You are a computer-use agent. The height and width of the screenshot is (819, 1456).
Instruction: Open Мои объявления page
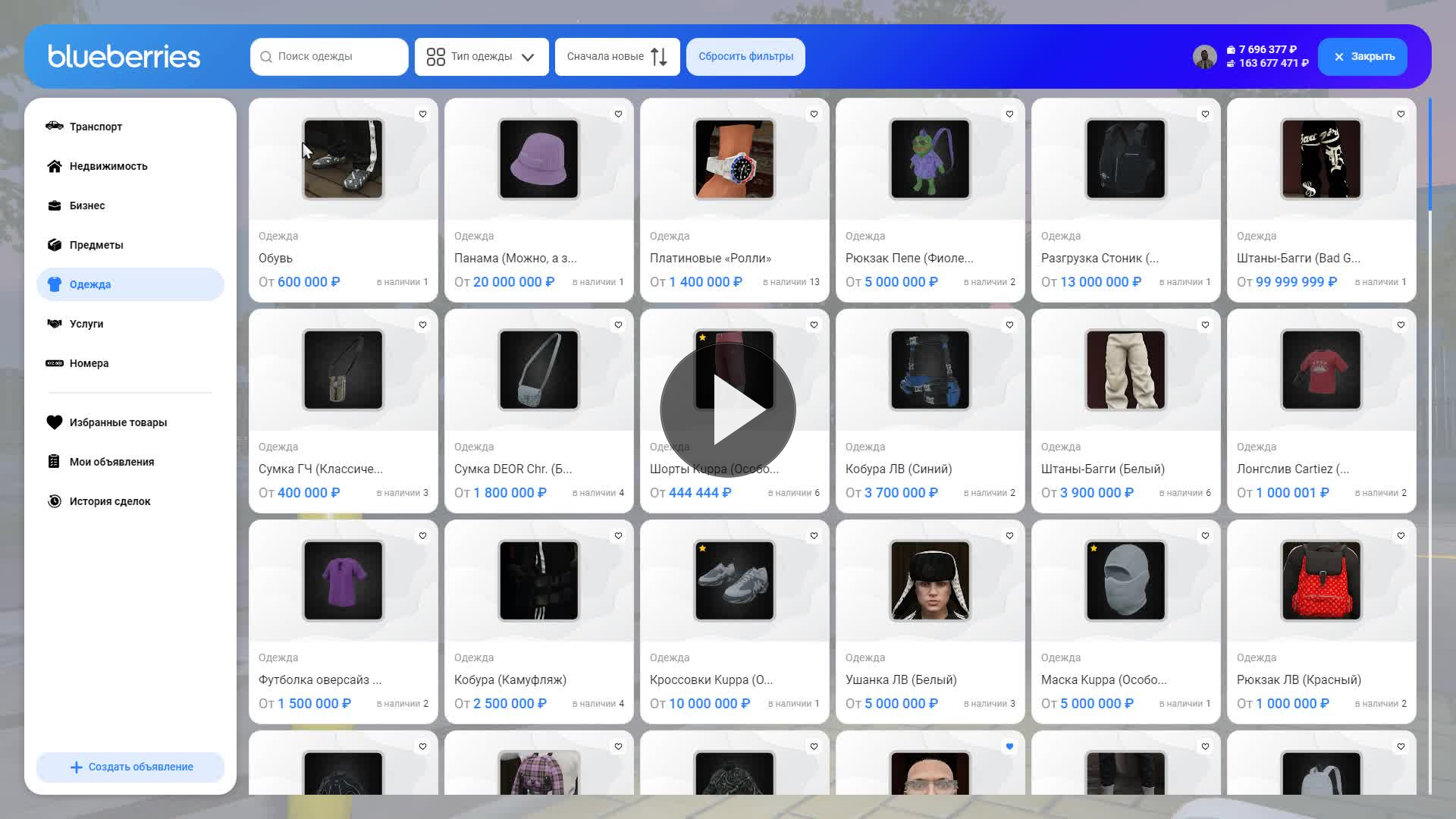click(x=130, y=462)
